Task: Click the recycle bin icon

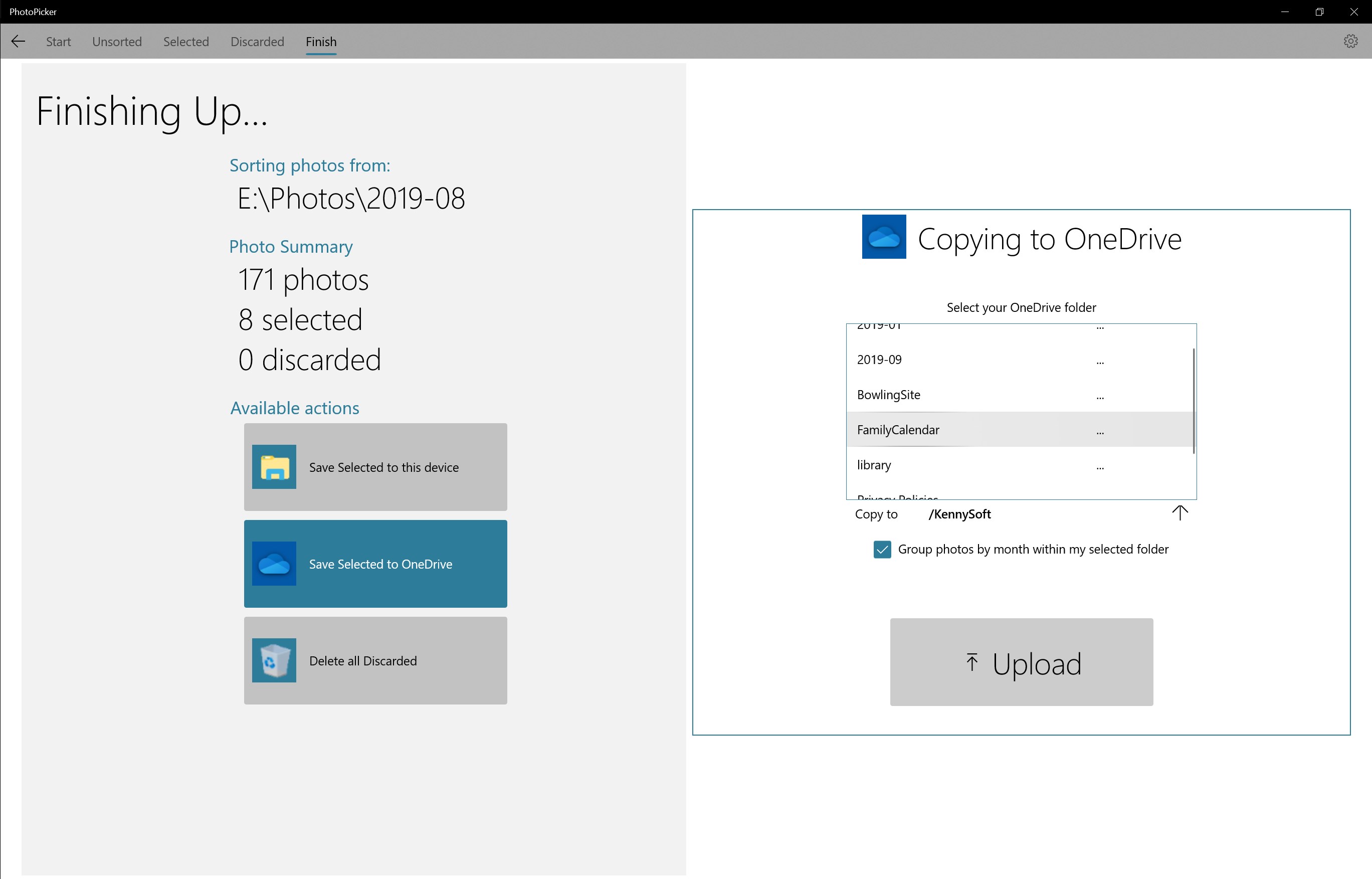Action: click(274, 660)
